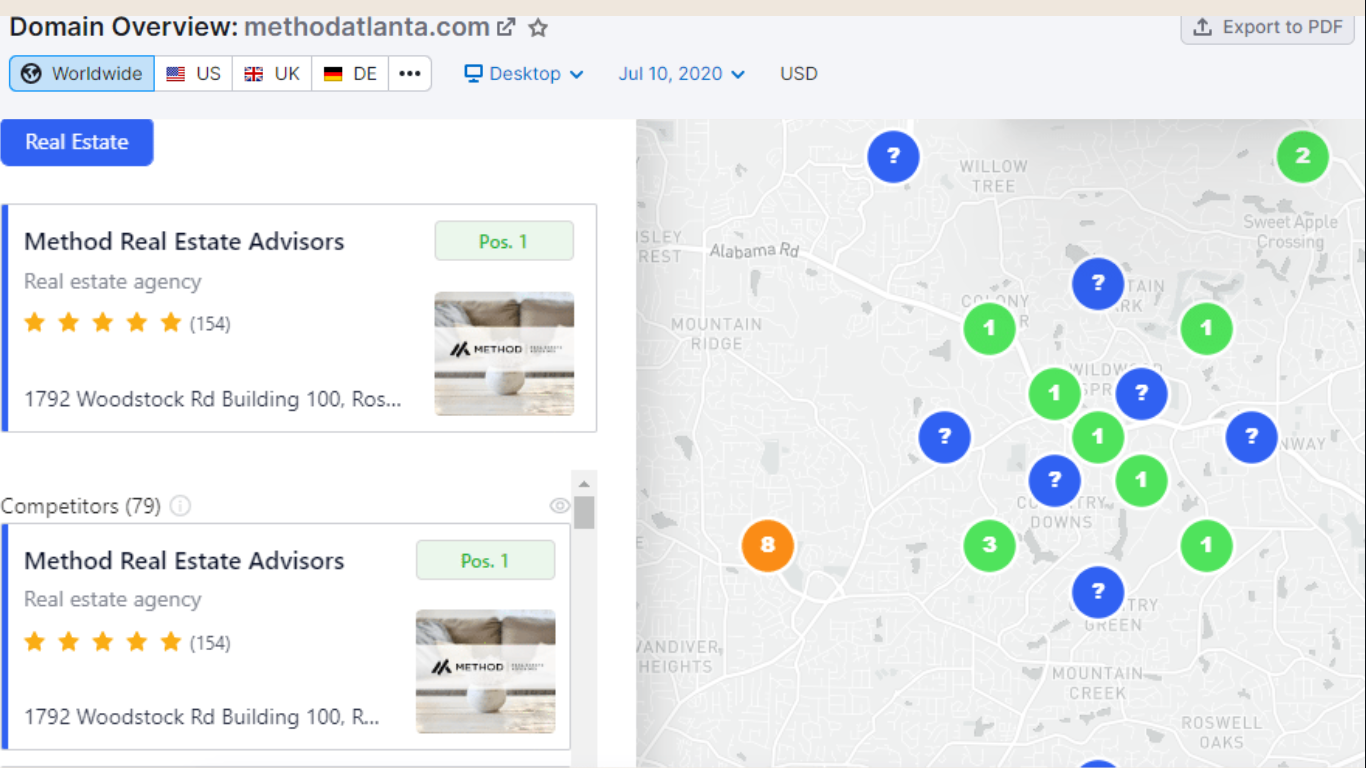Select the green map marker numbered 2
This screenshot has width=1366, height=768.
1302,156
